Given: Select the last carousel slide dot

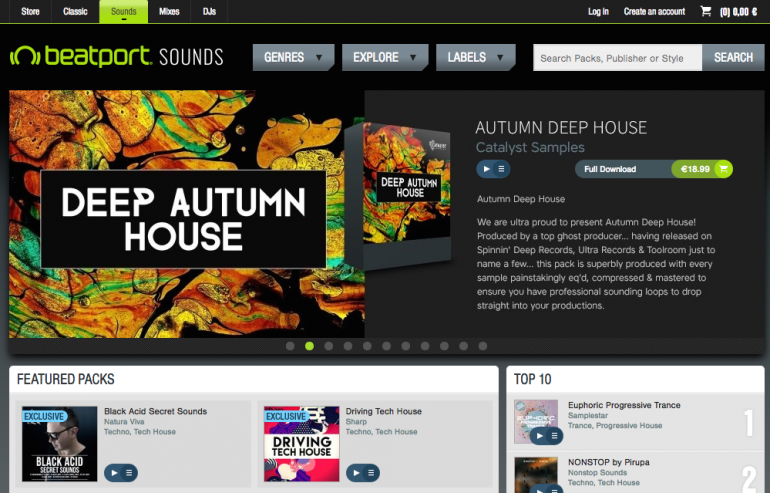Looking at the screenshot, I should click(x=483, y=346).
